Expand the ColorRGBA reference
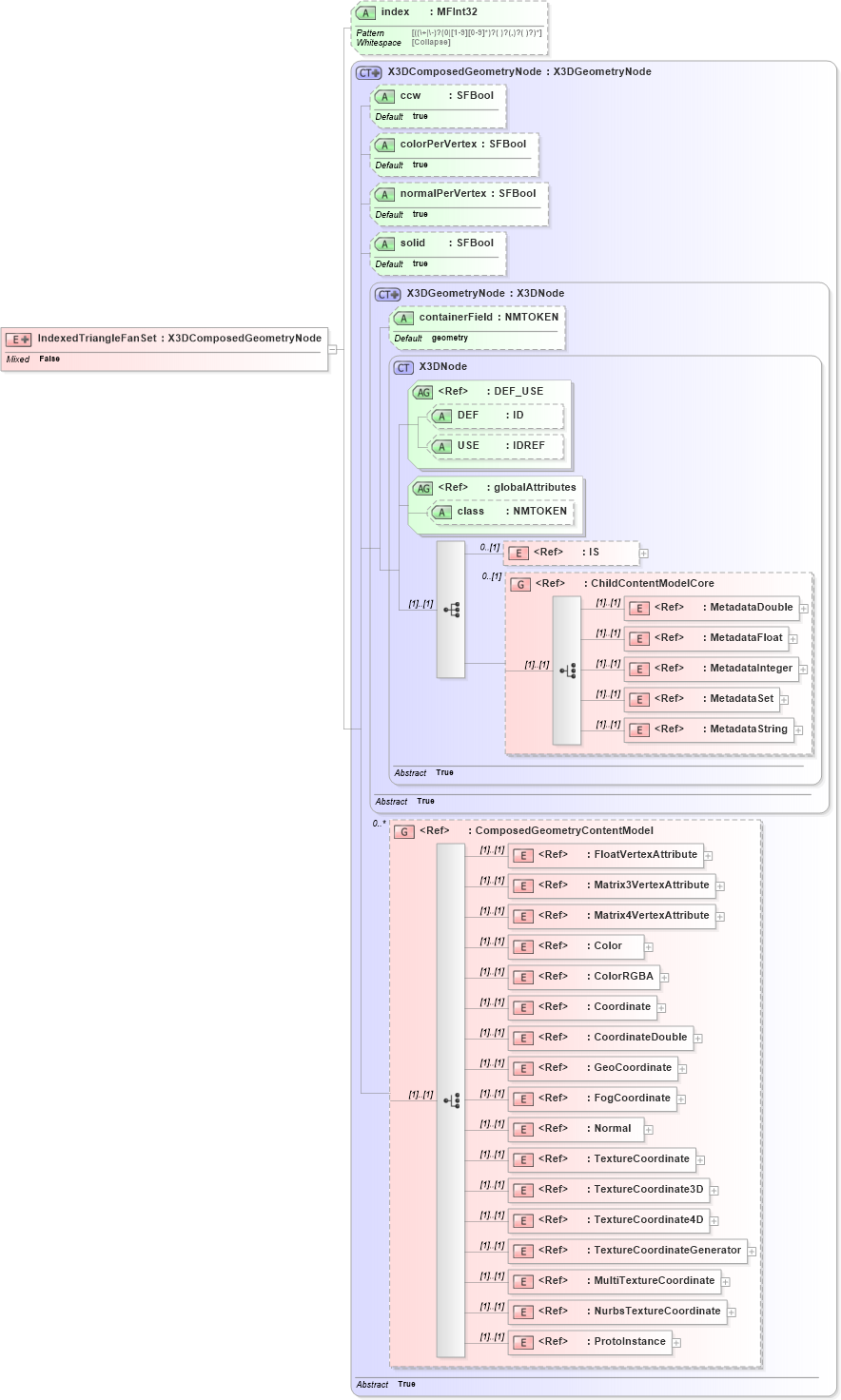Screen dimensions: 841x1400 (664, 977)
